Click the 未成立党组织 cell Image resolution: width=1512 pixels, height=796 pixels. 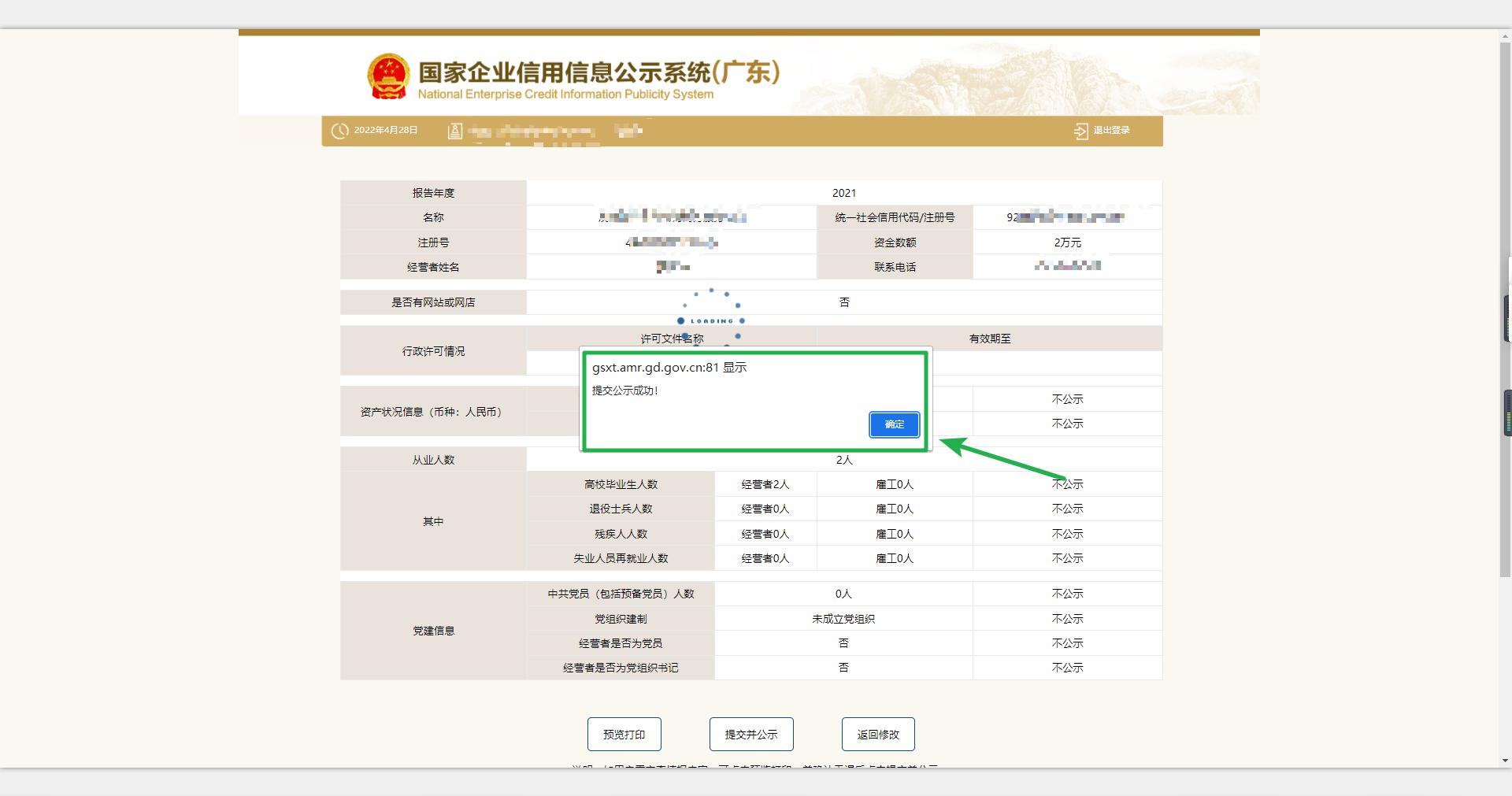843,618
